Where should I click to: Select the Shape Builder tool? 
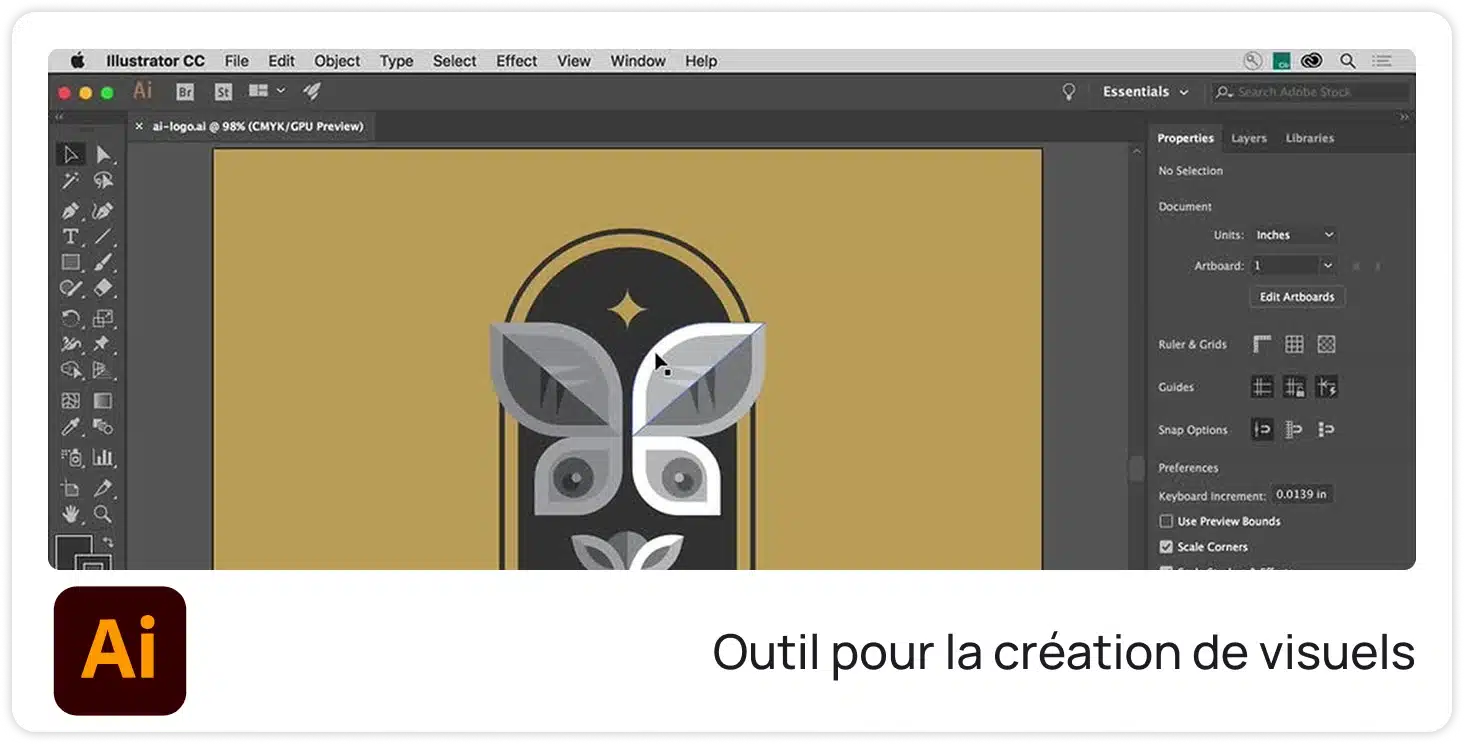[71, 371]
